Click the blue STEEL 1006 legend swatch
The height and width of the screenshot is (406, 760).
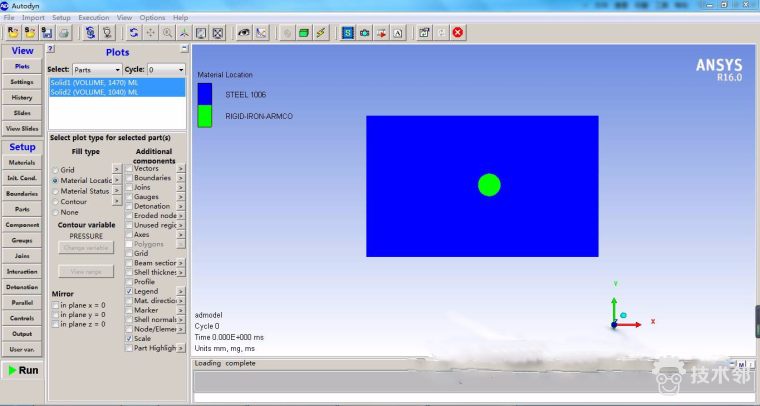[204, 93]
